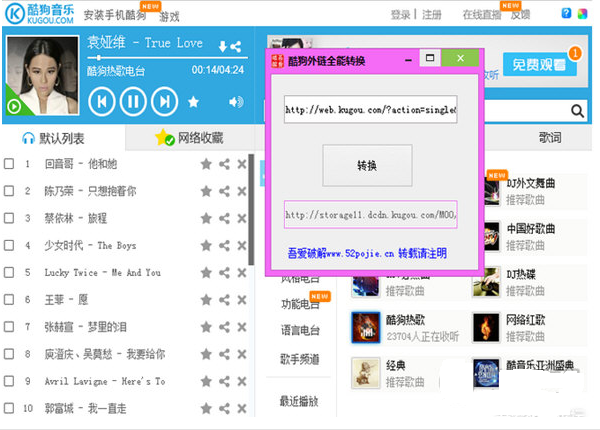Skip to the next track
This screenshot has height=430, width=600.
coord(165,102)
